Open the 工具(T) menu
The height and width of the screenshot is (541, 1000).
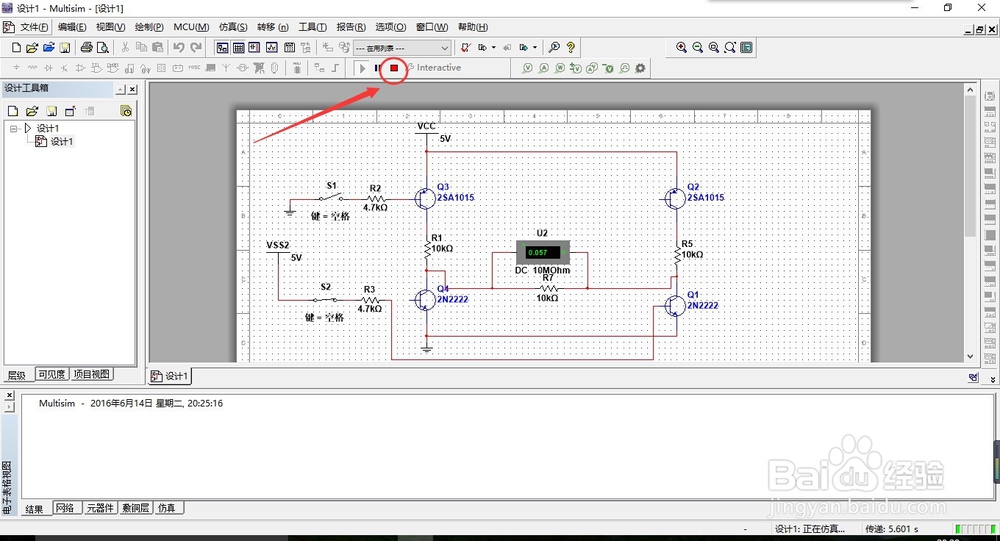click(x=313, y=27)
